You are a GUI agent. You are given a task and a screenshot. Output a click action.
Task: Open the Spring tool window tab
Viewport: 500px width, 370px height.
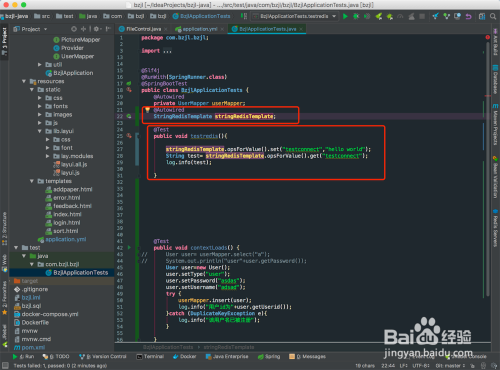tap(269, 356)
